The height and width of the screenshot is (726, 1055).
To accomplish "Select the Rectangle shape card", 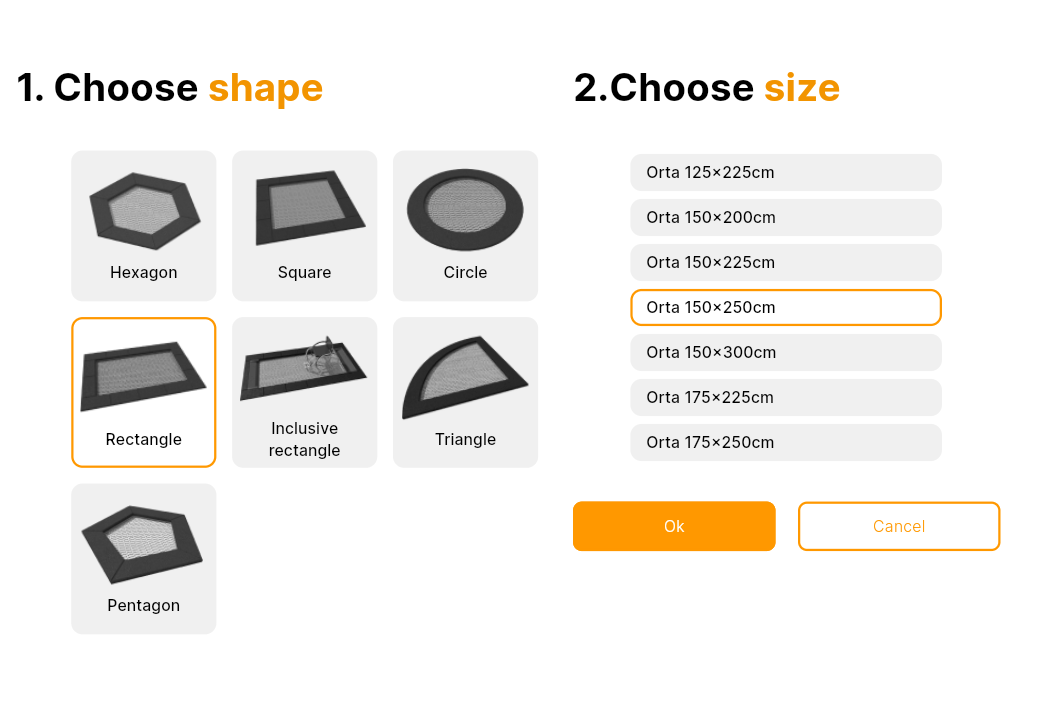I will (143, 392).
